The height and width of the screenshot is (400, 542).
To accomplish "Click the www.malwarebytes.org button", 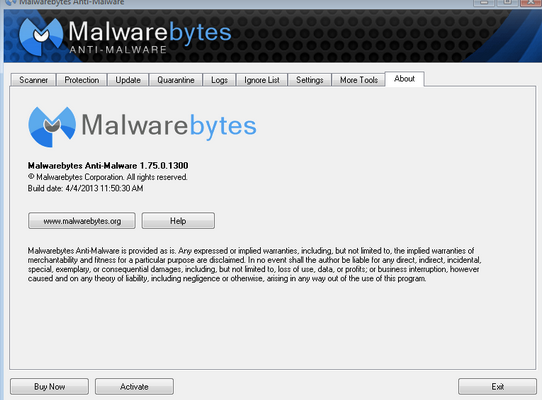I will [82, 221].
